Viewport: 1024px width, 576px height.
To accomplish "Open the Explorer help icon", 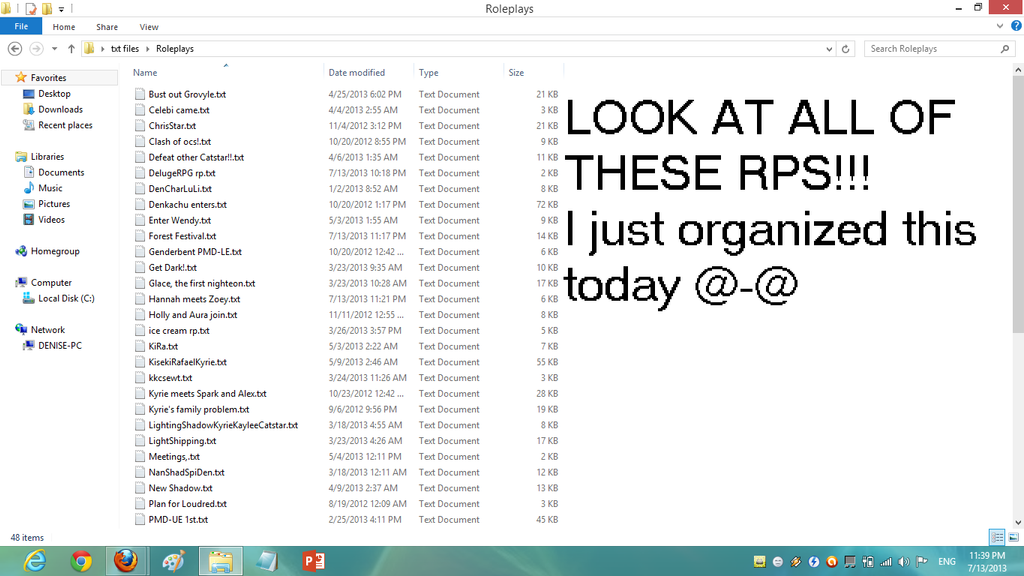I will (1016, 26).
